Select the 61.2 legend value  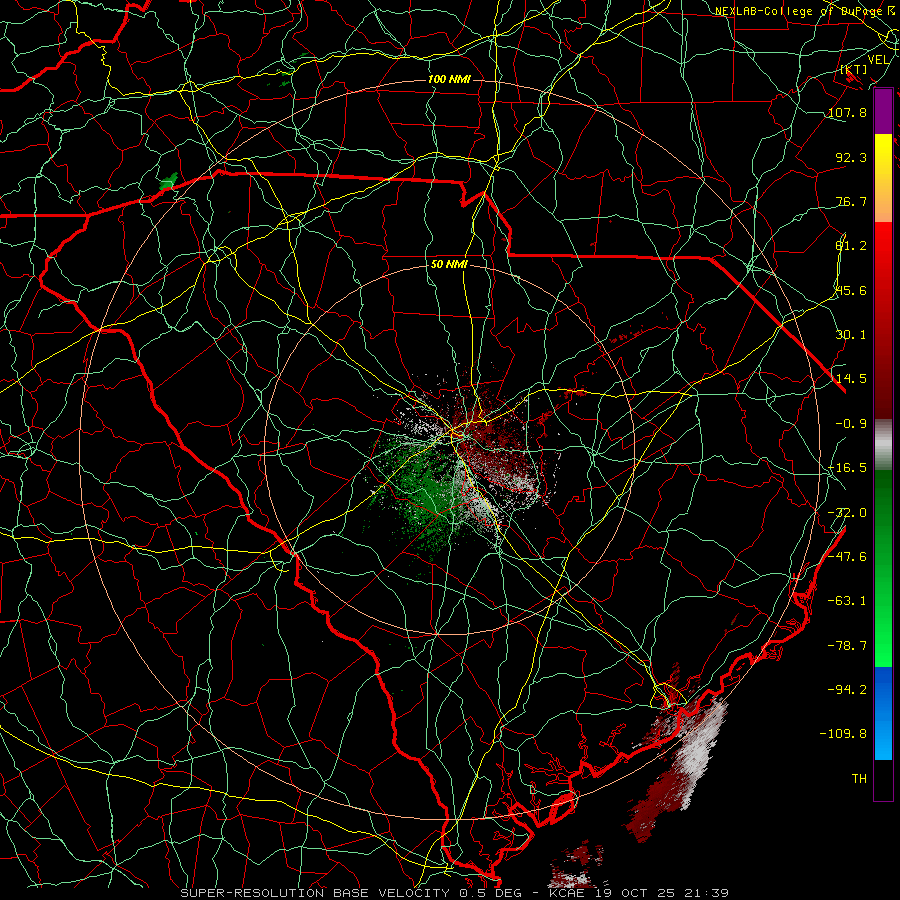pos(851,246)
